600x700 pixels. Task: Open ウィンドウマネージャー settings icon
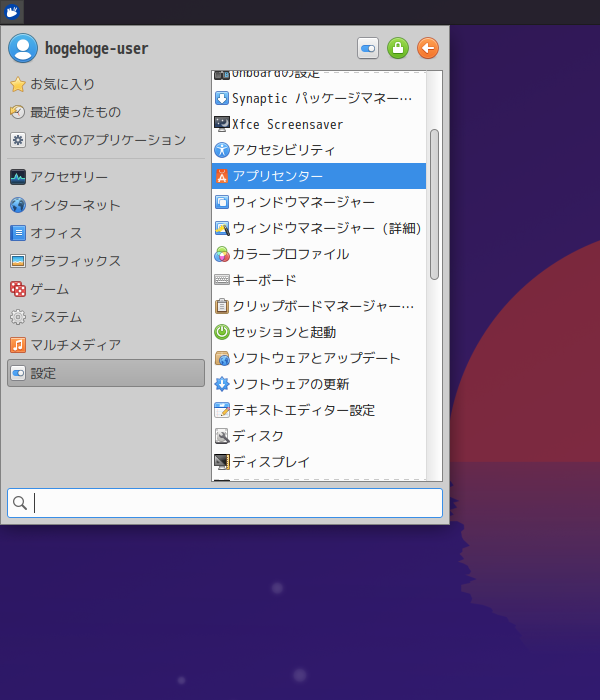(x=222, y=202)
